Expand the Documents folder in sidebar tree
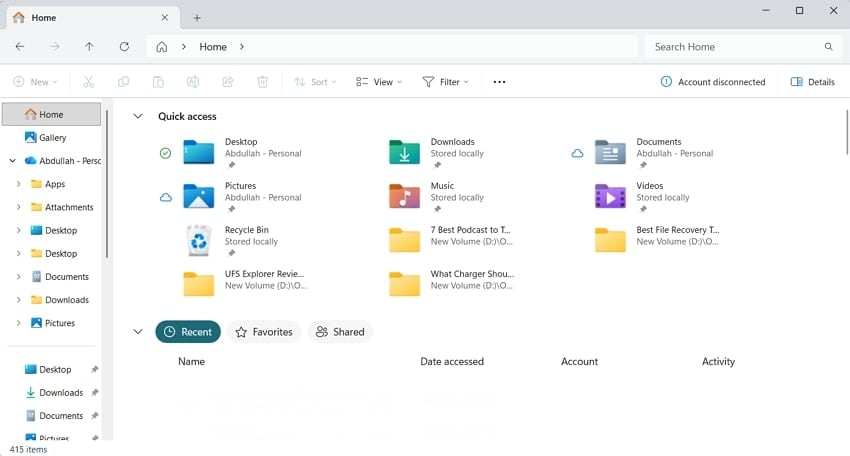Viewport: 850px width, 456px height. click(18, 277)
